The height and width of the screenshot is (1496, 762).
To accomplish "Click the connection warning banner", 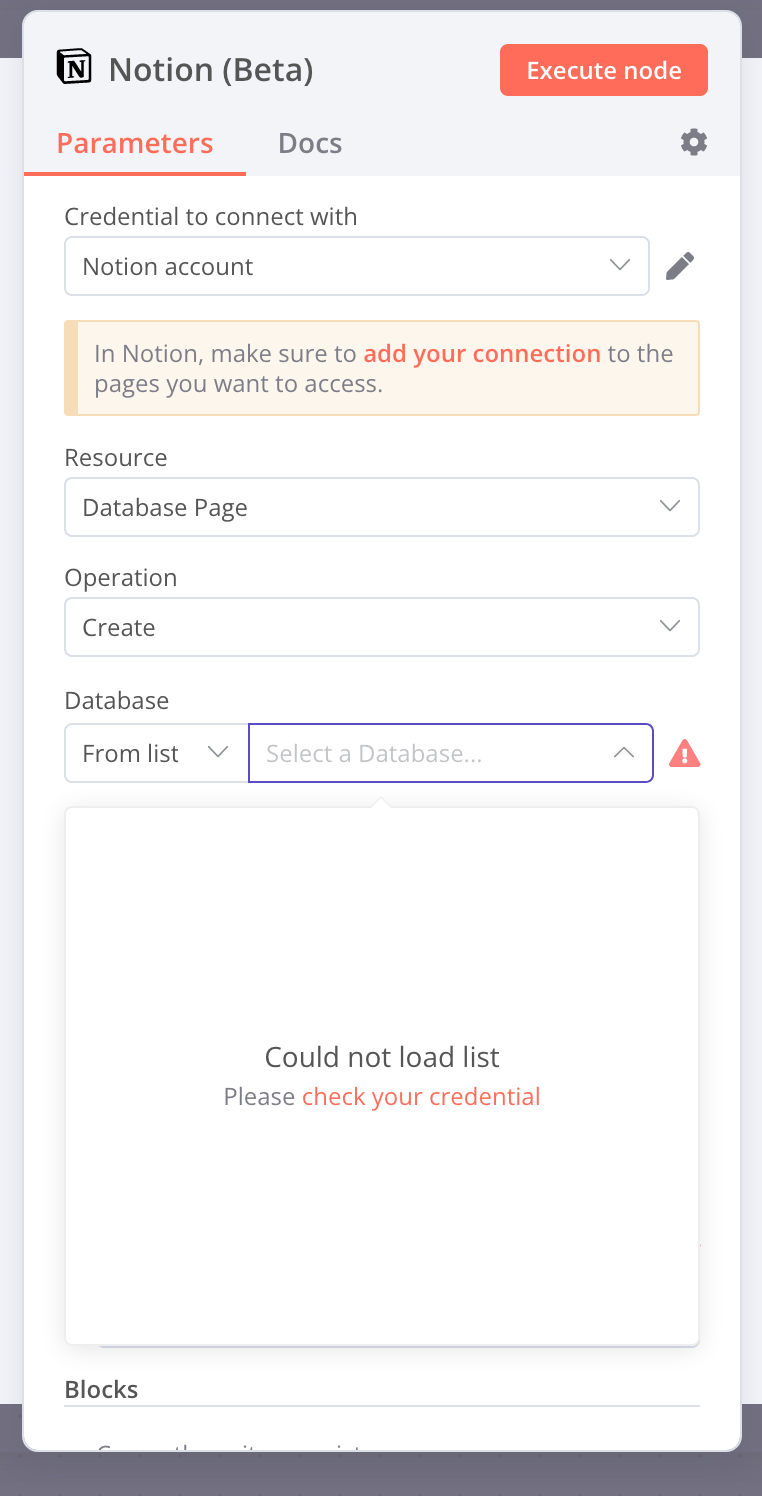I will click(x=381, y=367).
